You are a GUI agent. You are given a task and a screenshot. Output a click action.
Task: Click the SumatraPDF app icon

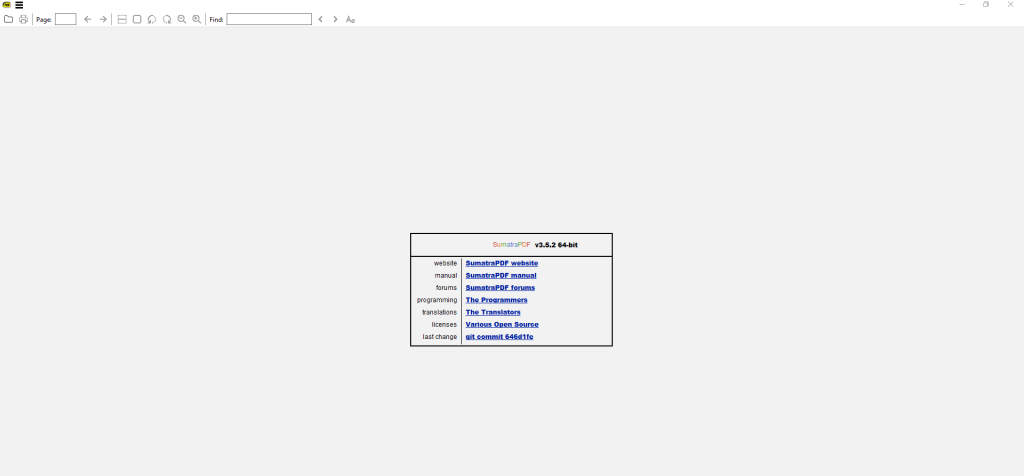coord(7,5)
